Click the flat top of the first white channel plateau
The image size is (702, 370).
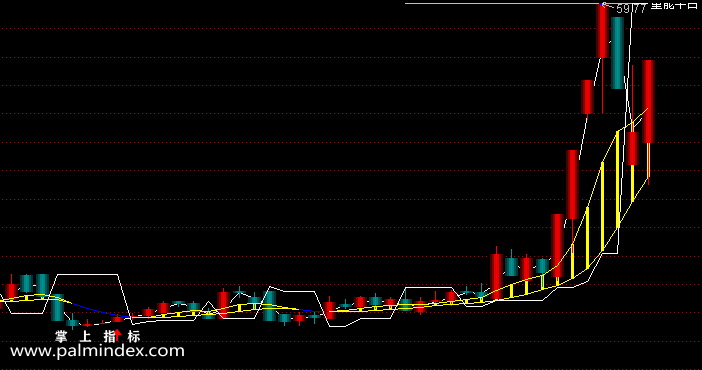(x=87, y=274)
